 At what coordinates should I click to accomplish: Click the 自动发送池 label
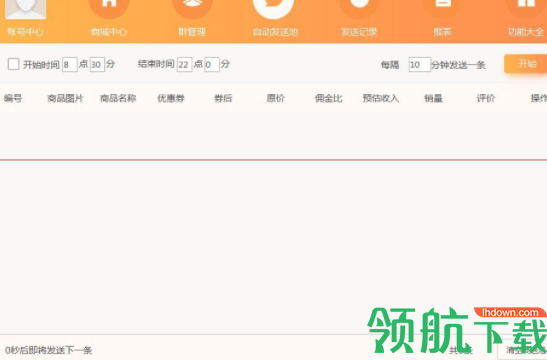275,32
